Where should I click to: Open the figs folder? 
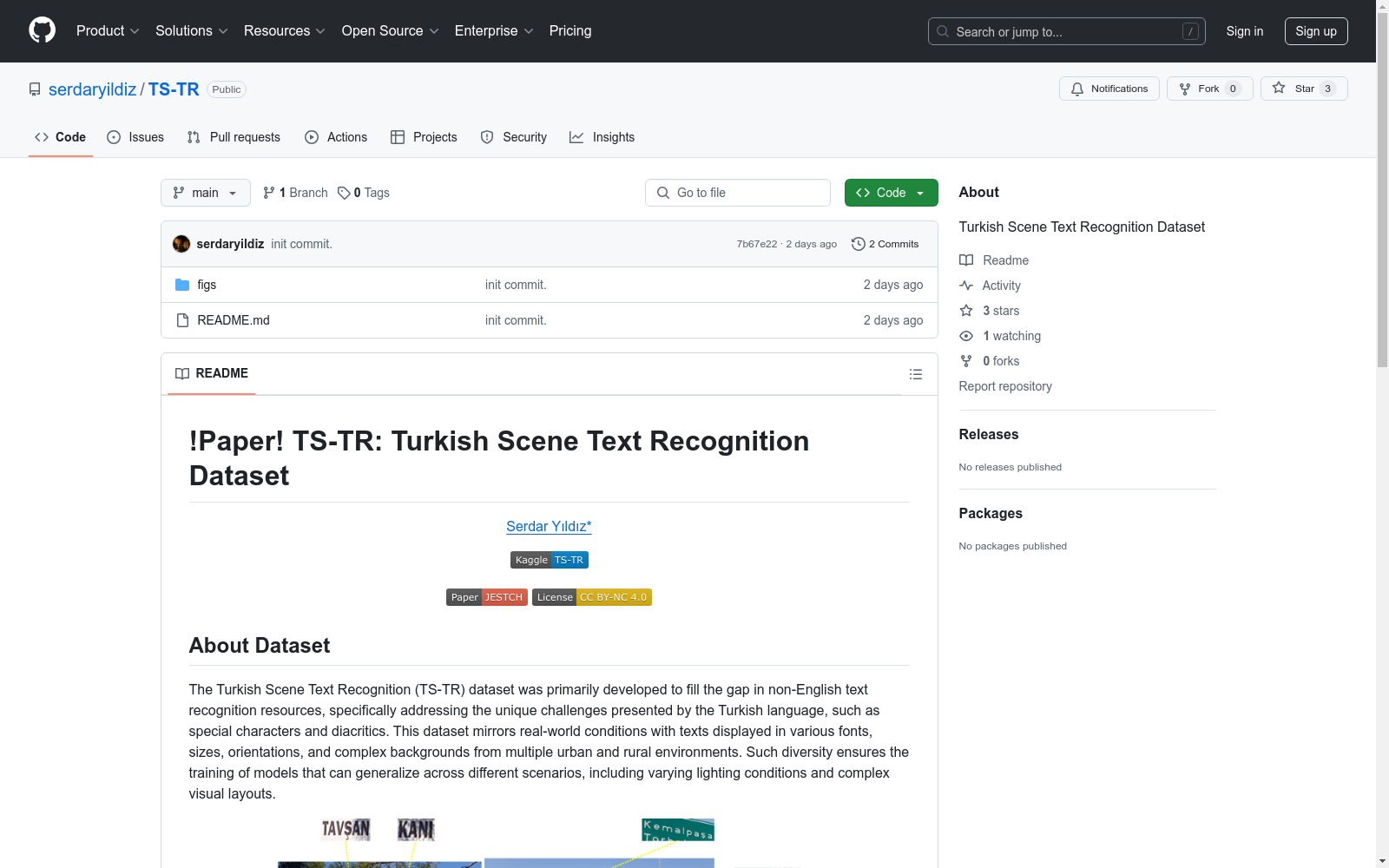[x=207, y=285]
